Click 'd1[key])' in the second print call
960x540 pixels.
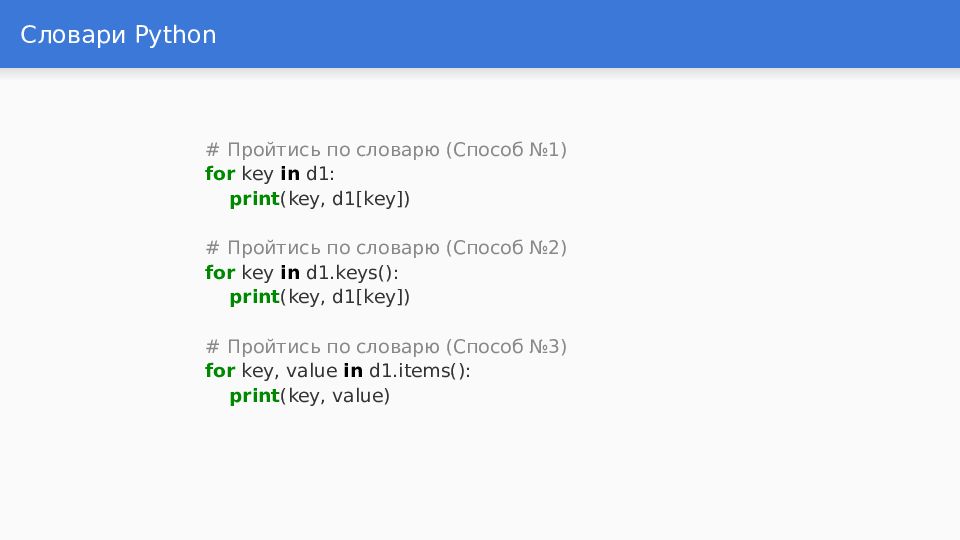pyautogui.click(x=371, y=297)
